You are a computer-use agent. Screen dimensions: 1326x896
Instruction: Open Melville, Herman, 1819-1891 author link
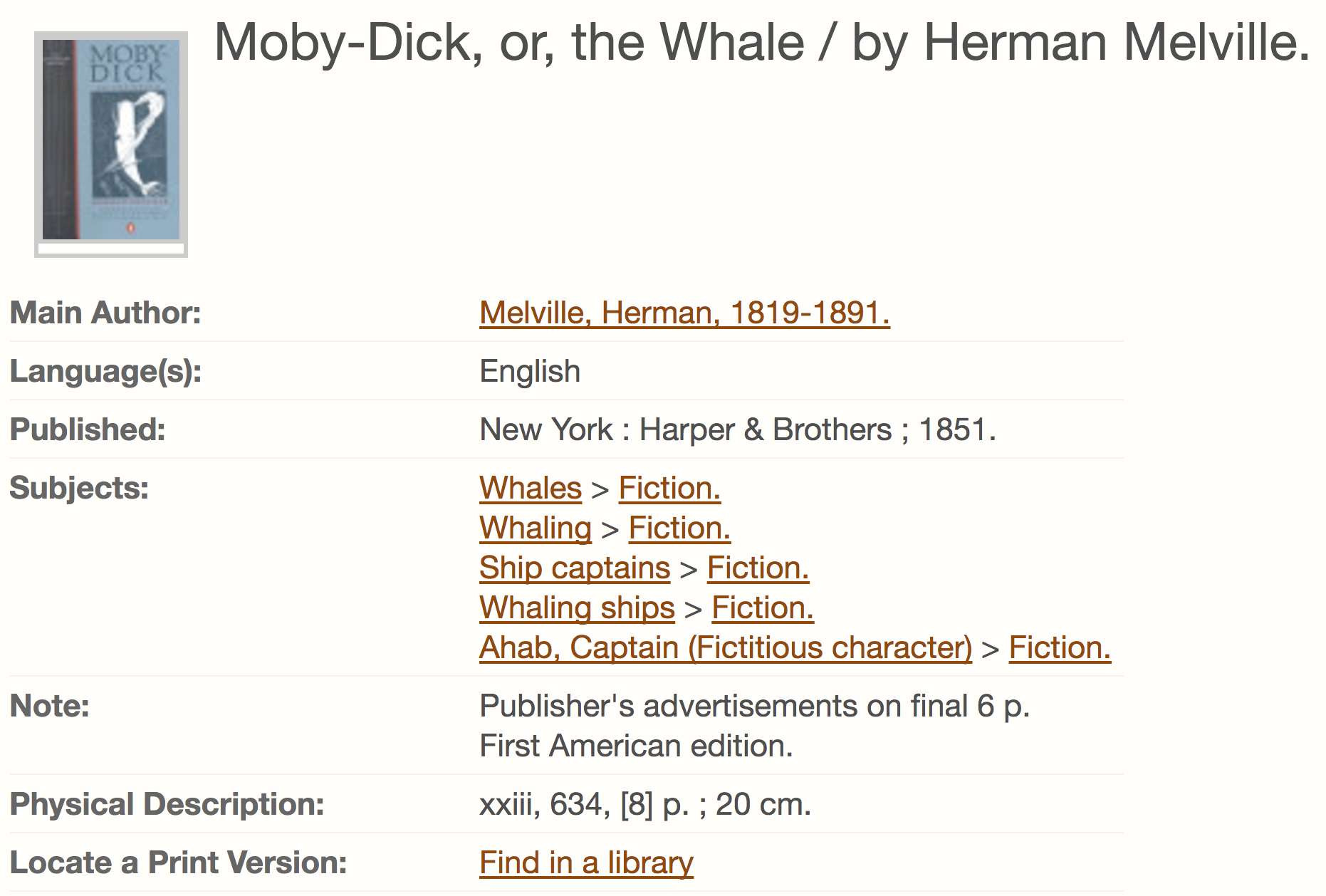click(x=684, y=313)
